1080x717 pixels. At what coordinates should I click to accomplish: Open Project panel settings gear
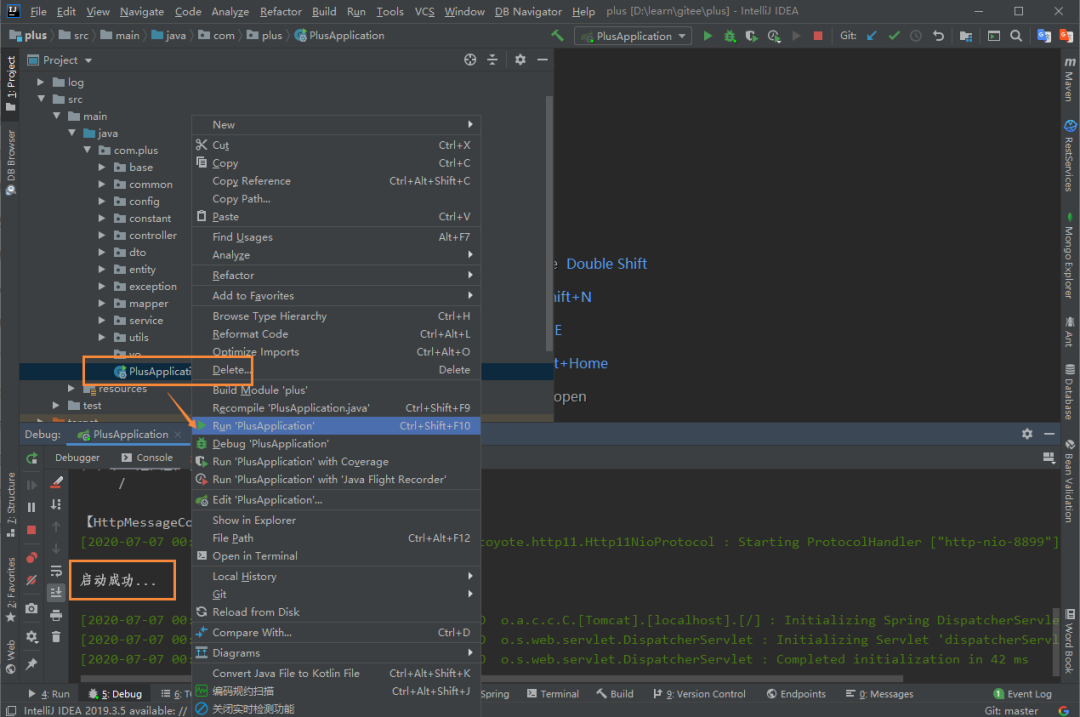point(520,60)
